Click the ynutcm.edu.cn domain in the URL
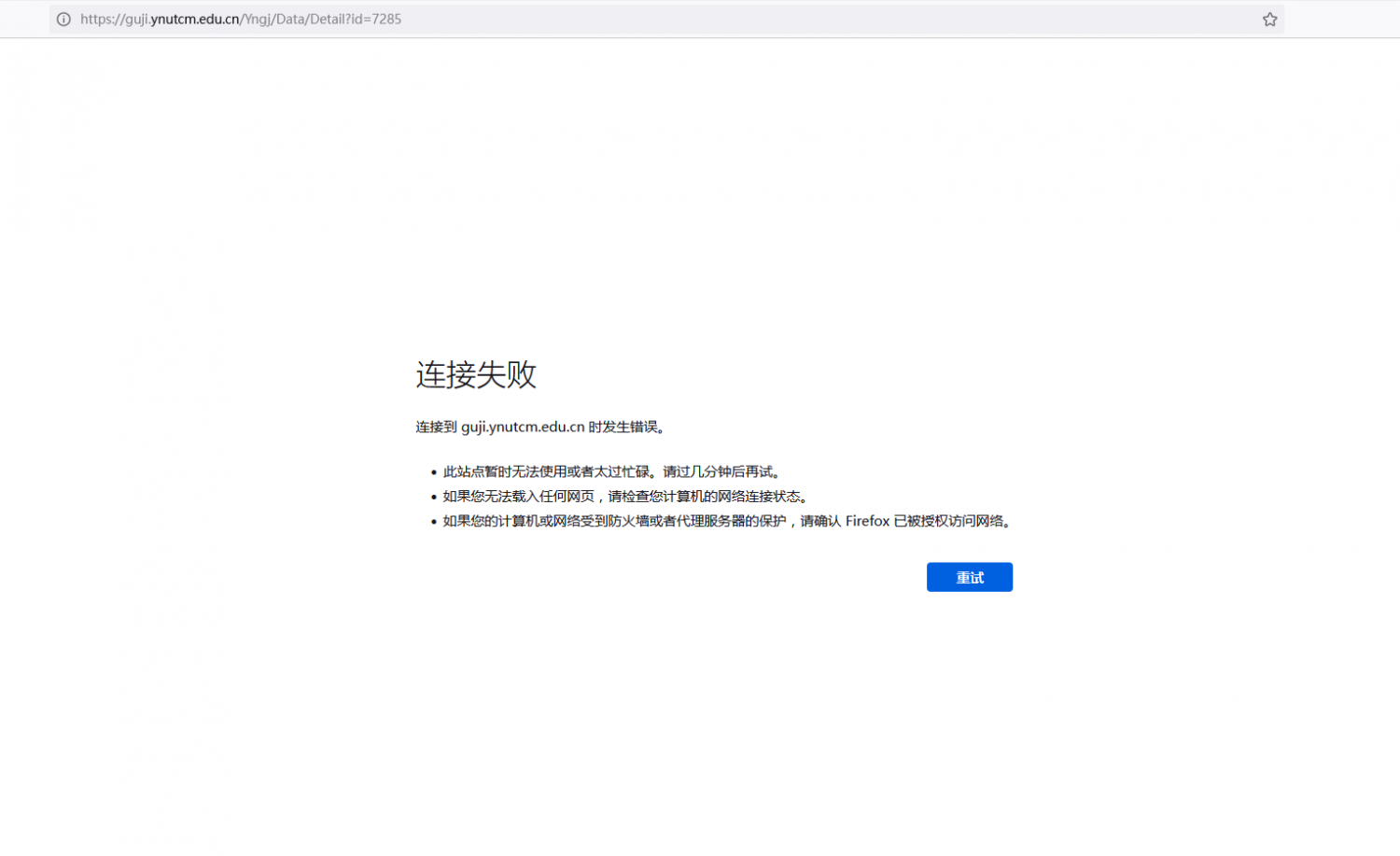1400x856 pixels. coord(194,19)
